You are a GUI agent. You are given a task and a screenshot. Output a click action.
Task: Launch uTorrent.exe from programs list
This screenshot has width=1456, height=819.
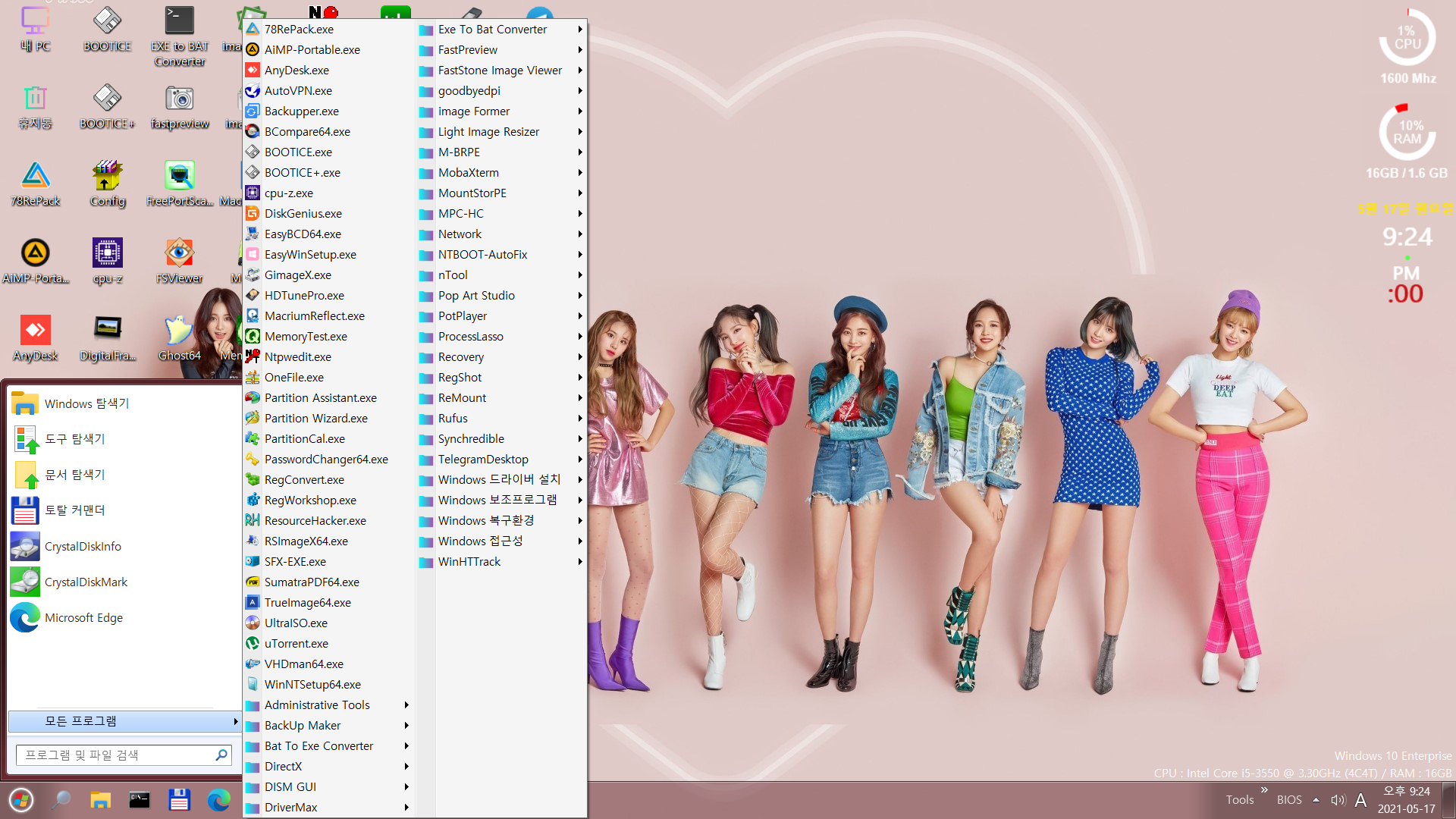pos(329,643)
